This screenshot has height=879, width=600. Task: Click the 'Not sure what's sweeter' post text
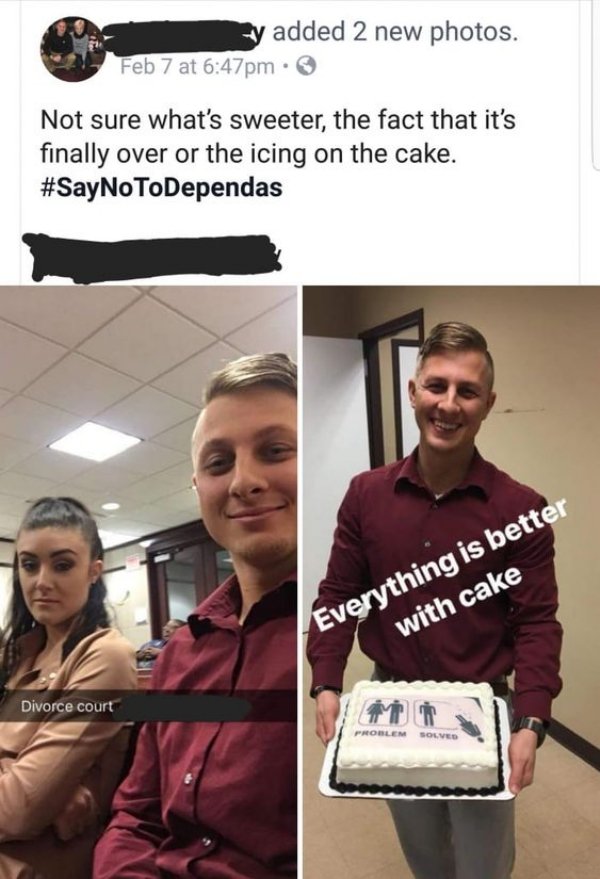tap(278, 137)
